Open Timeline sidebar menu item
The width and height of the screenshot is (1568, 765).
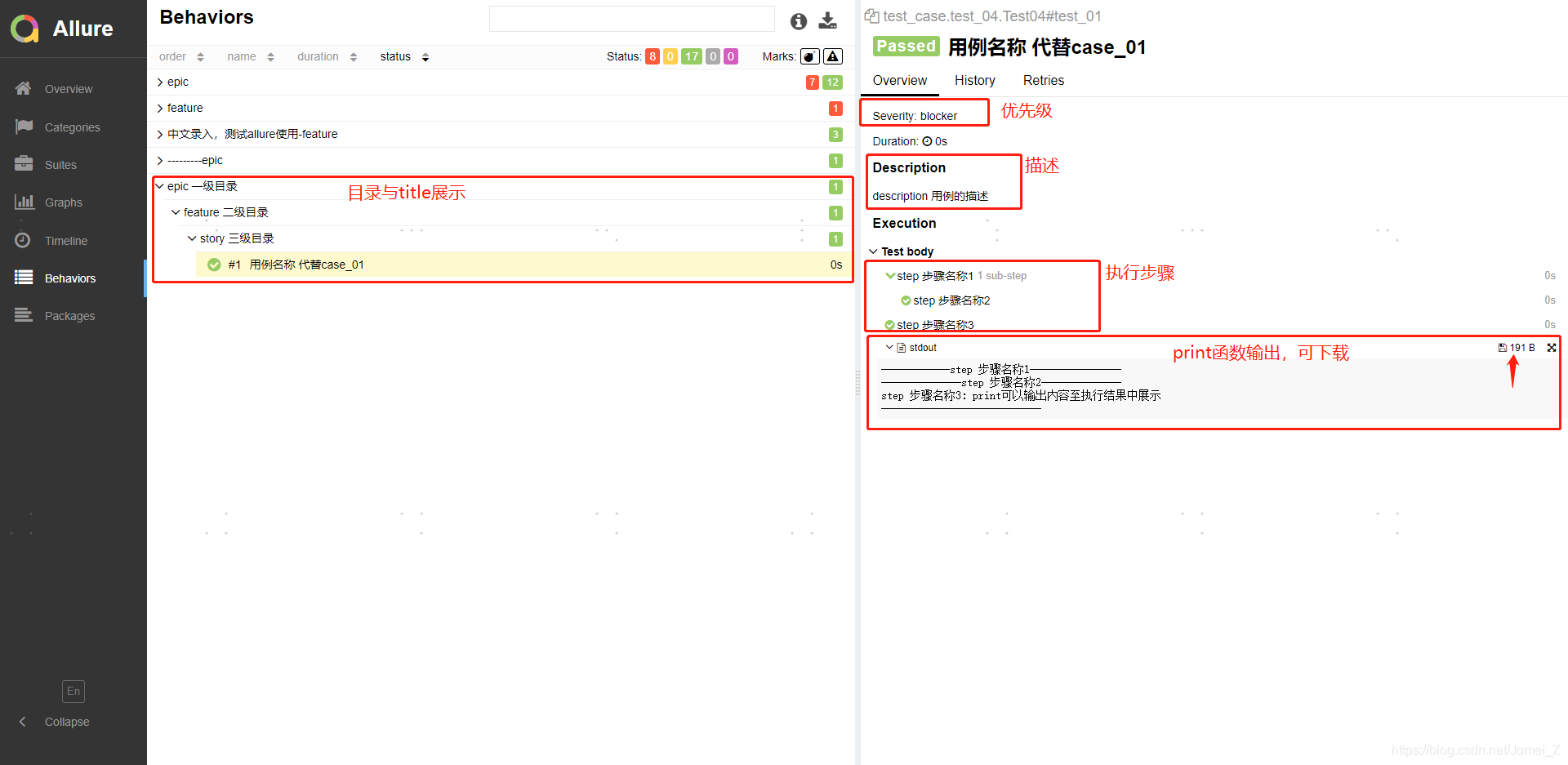[73, 241]
